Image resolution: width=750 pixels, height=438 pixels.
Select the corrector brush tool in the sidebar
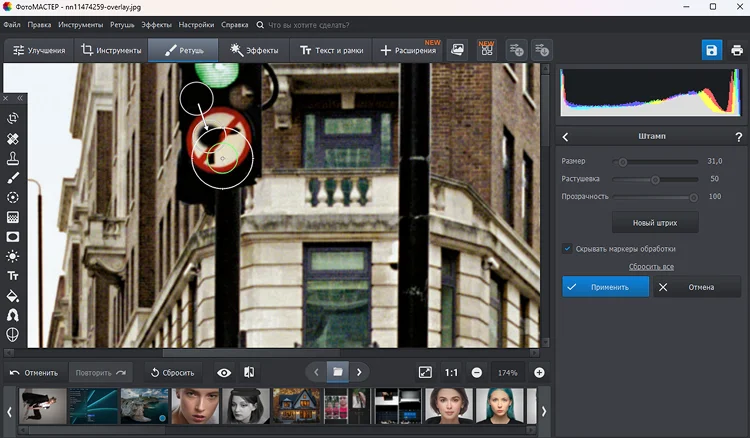[13, 178]
